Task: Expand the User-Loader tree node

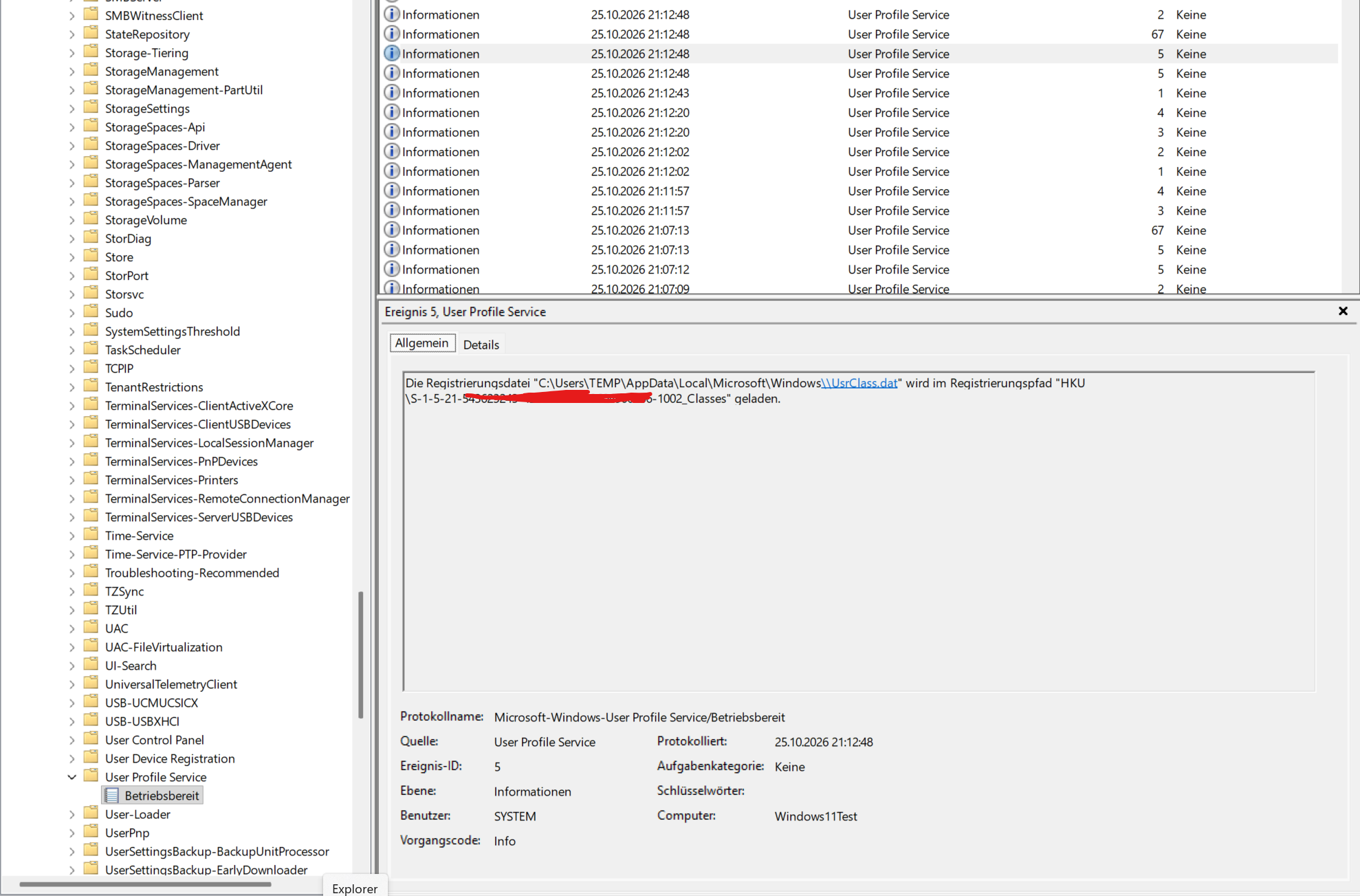Action: [x=72, y=814]
